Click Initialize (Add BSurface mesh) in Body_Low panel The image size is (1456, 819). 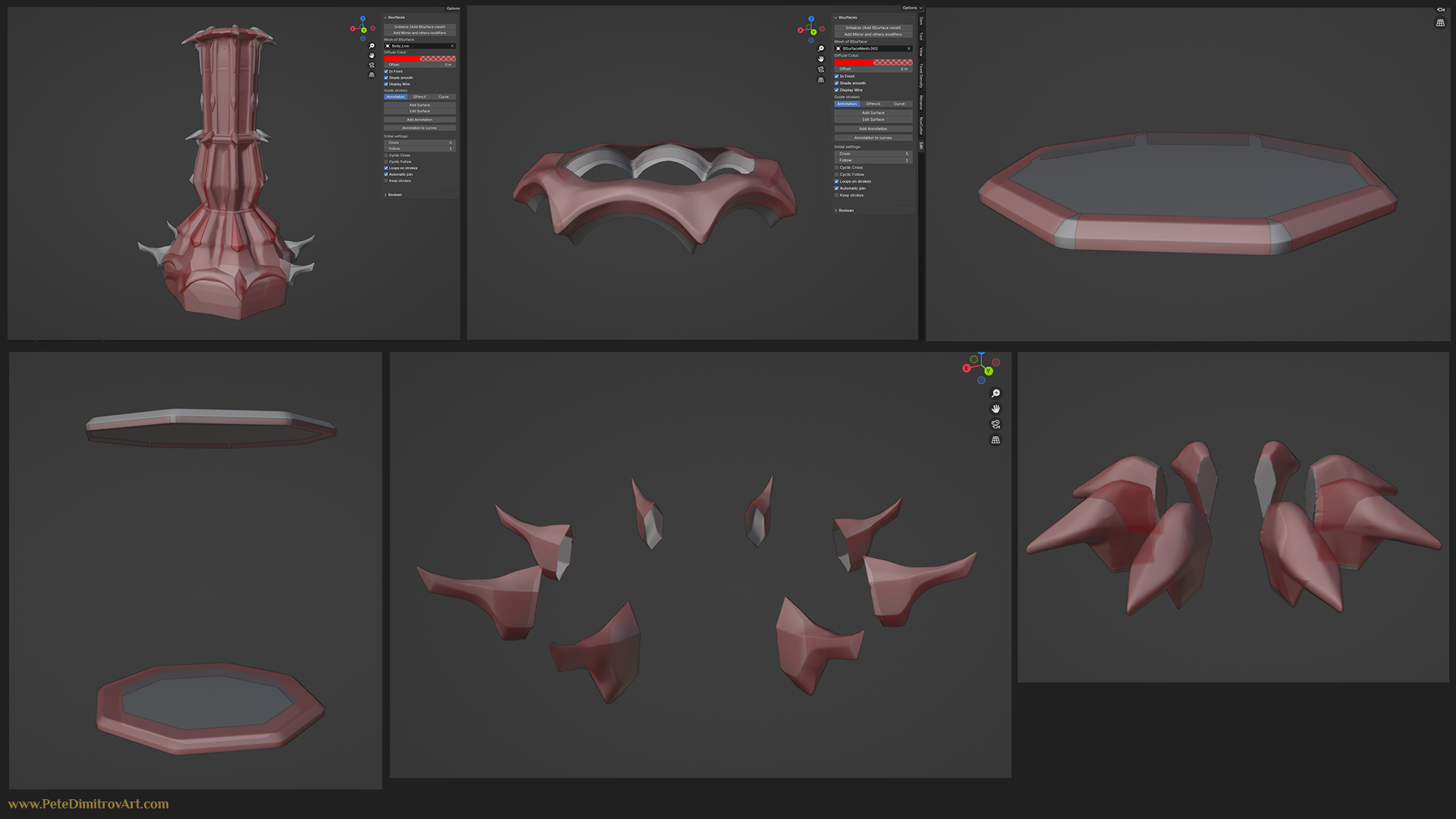pos(420,27)
